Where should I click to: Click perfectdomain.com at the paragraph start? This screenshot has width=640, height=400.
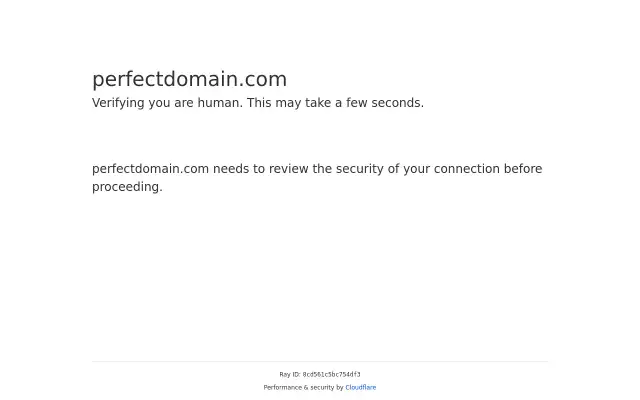(x=150, y=169)
